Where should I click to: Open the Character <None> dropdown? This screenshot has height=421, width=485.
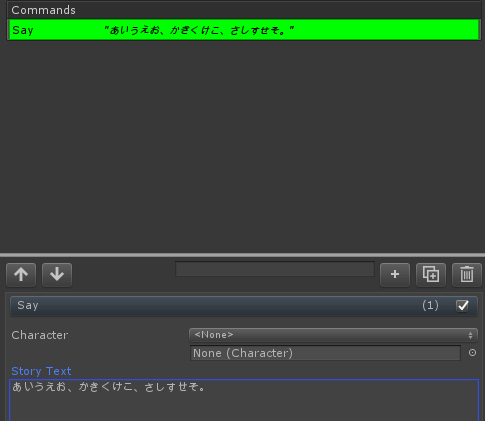(333, 335)
